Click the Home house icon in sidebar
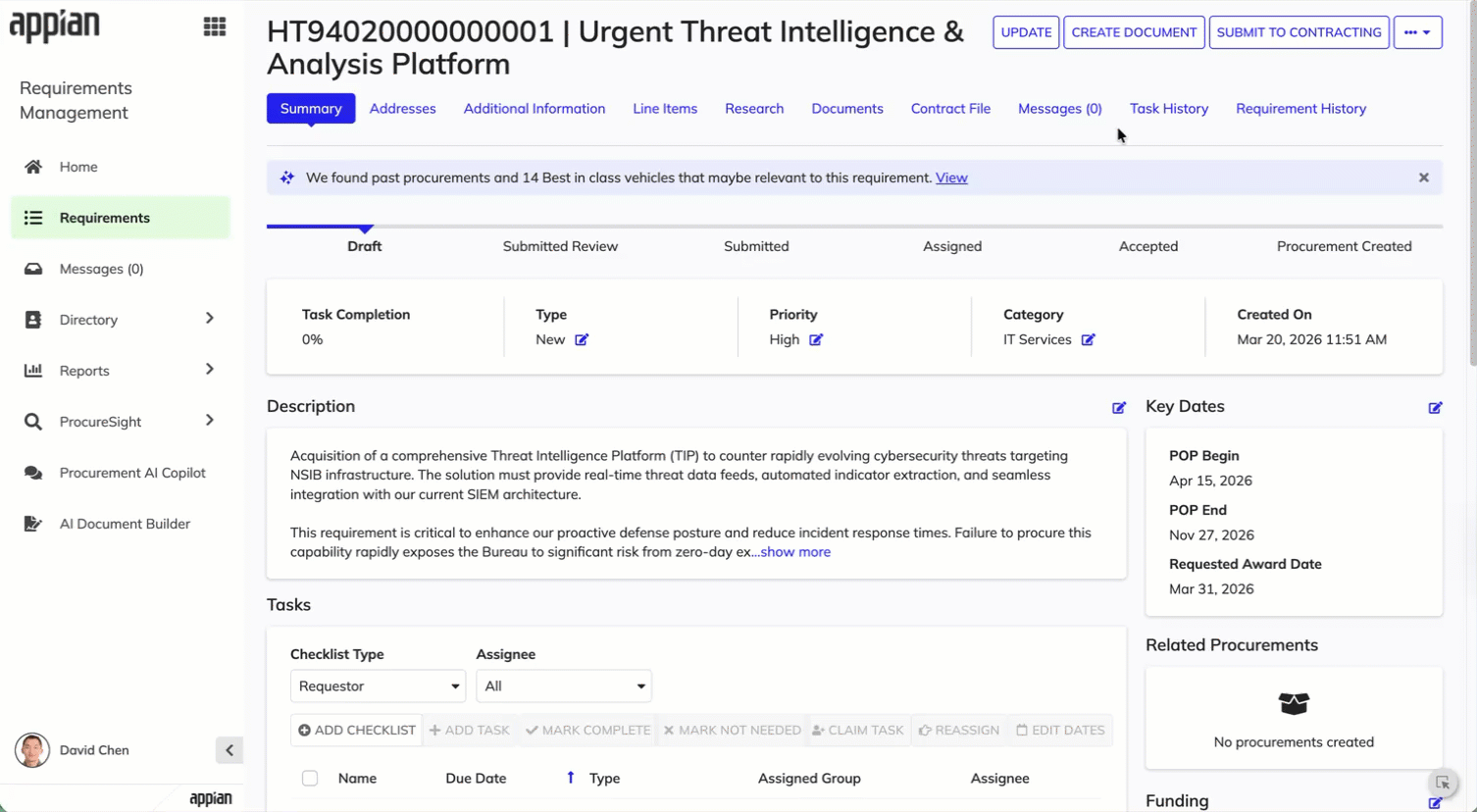The width and height of the screenshot is (1477, 812). (33, 167)
